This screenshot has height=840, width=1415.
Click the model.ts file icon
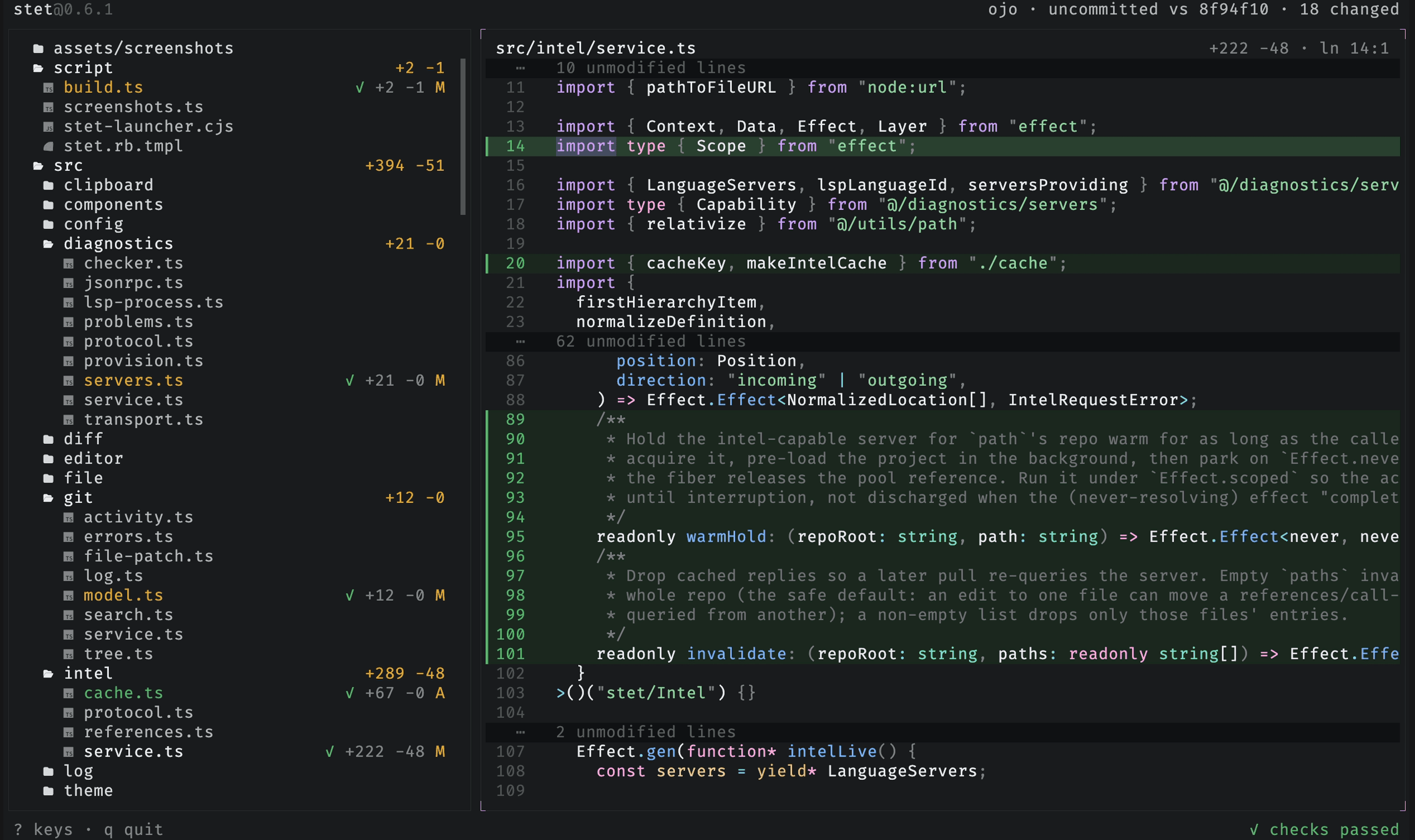coord(69,596)
